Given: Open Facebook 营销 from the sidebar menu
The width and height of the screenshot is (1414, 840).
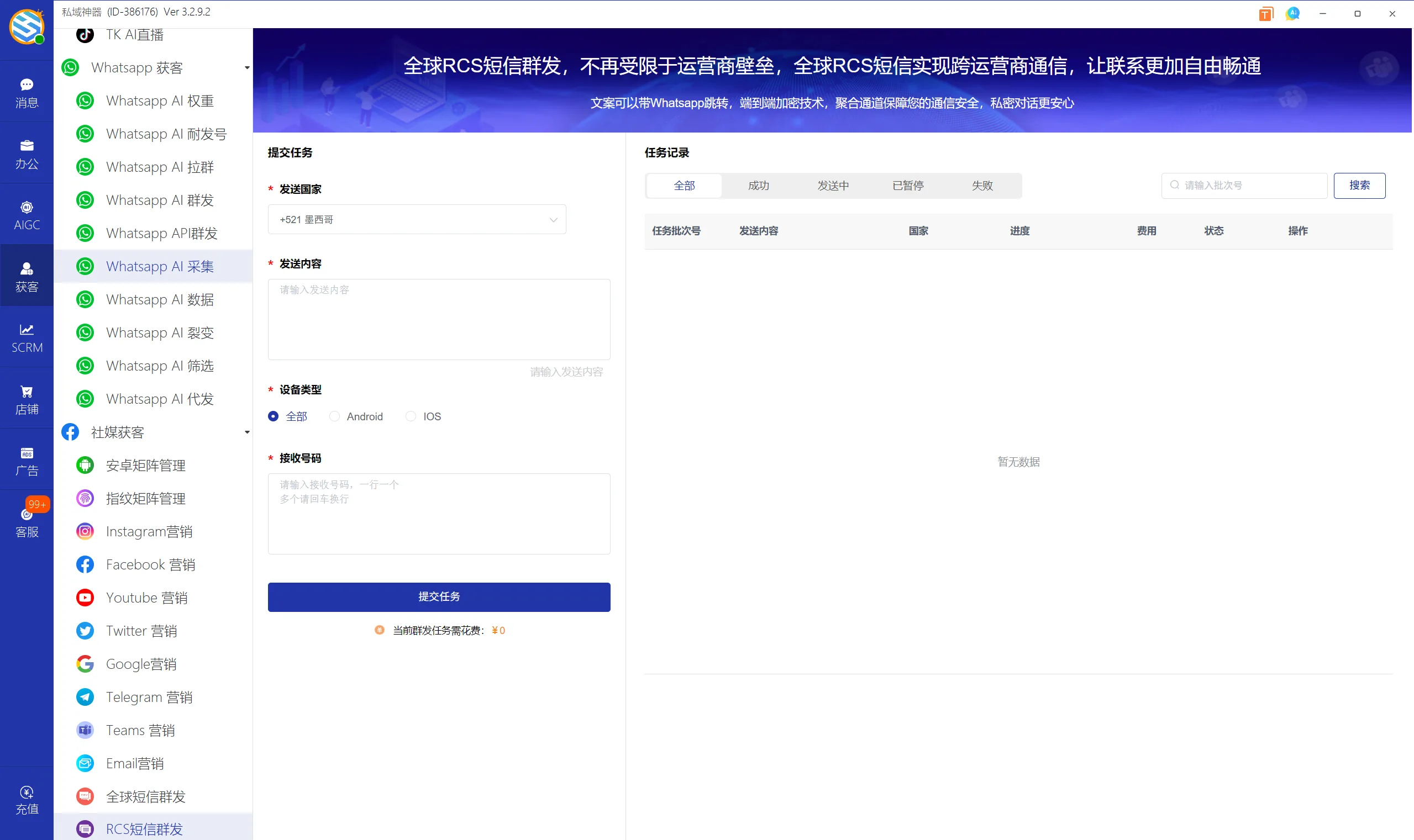Looking at the screenshot, I should pos(151,564).
